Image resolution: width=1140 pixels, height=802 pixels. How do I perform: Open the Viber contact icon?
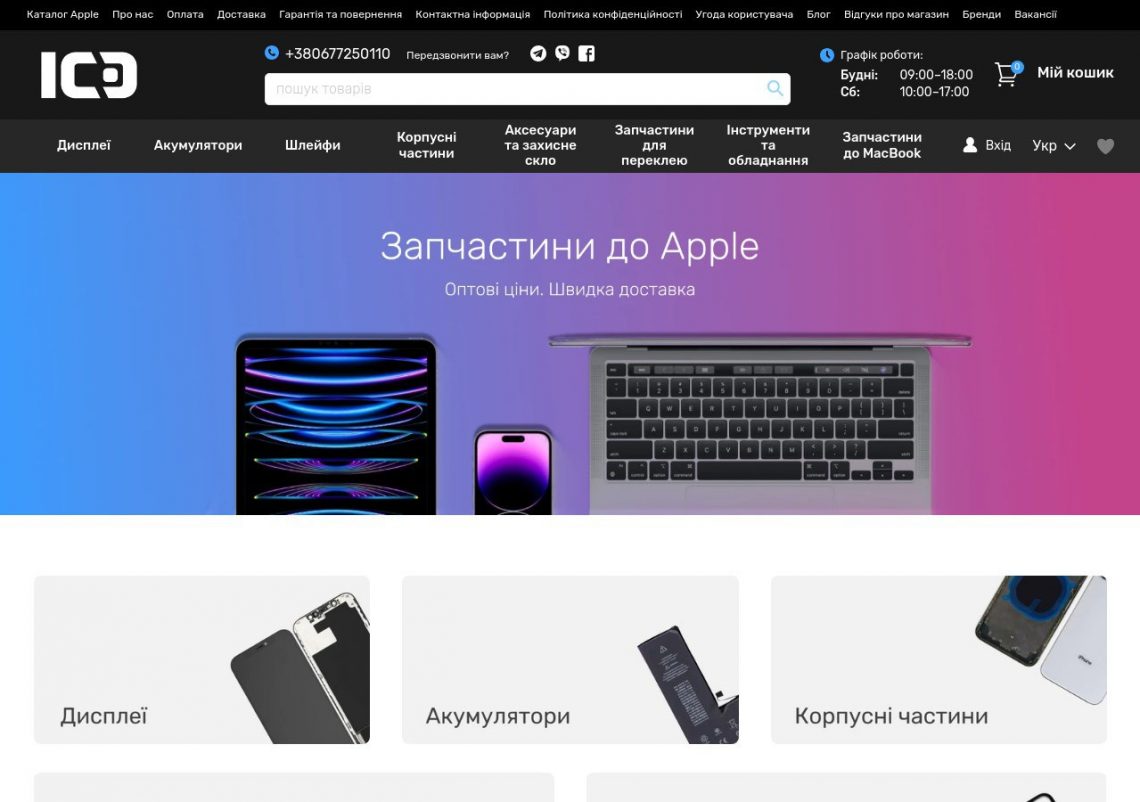click(562, 53)
